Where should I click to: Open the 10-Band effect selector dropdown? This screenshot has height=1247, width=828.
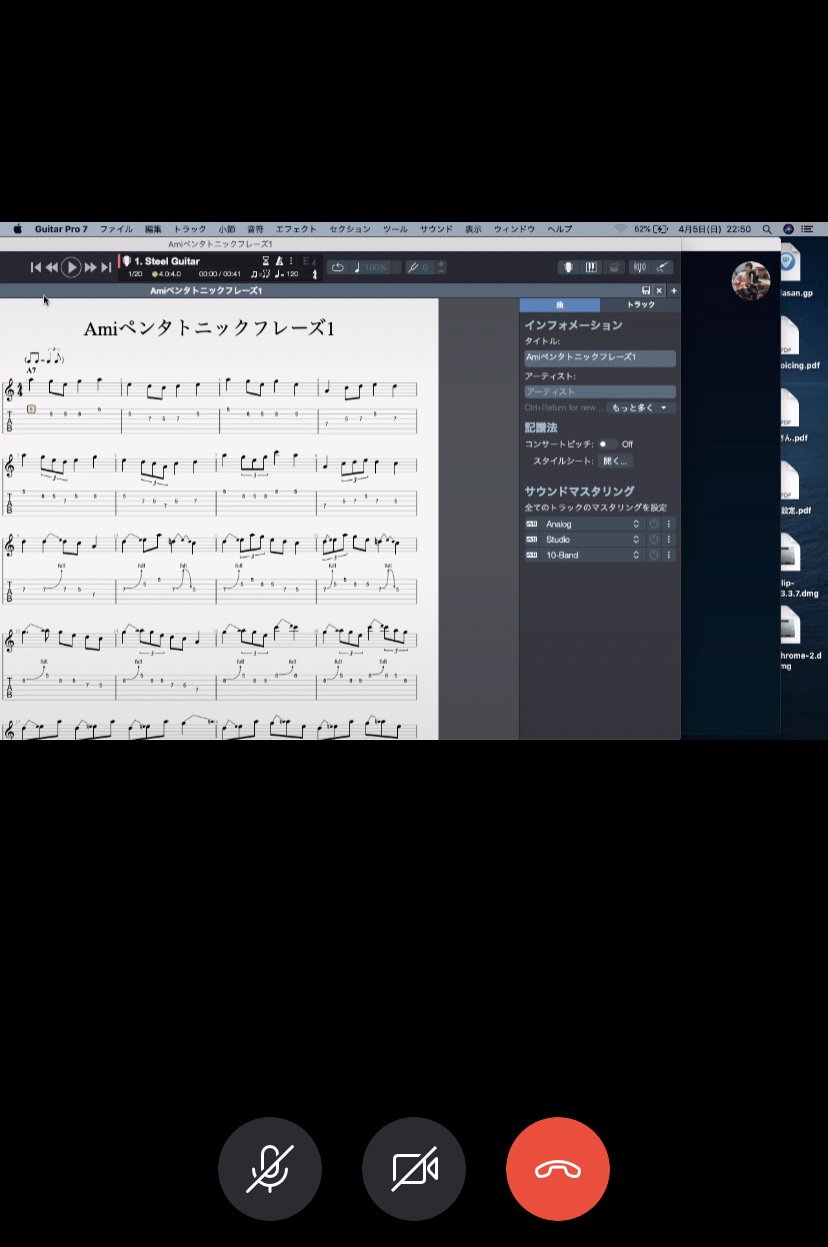tap(593, 555)
